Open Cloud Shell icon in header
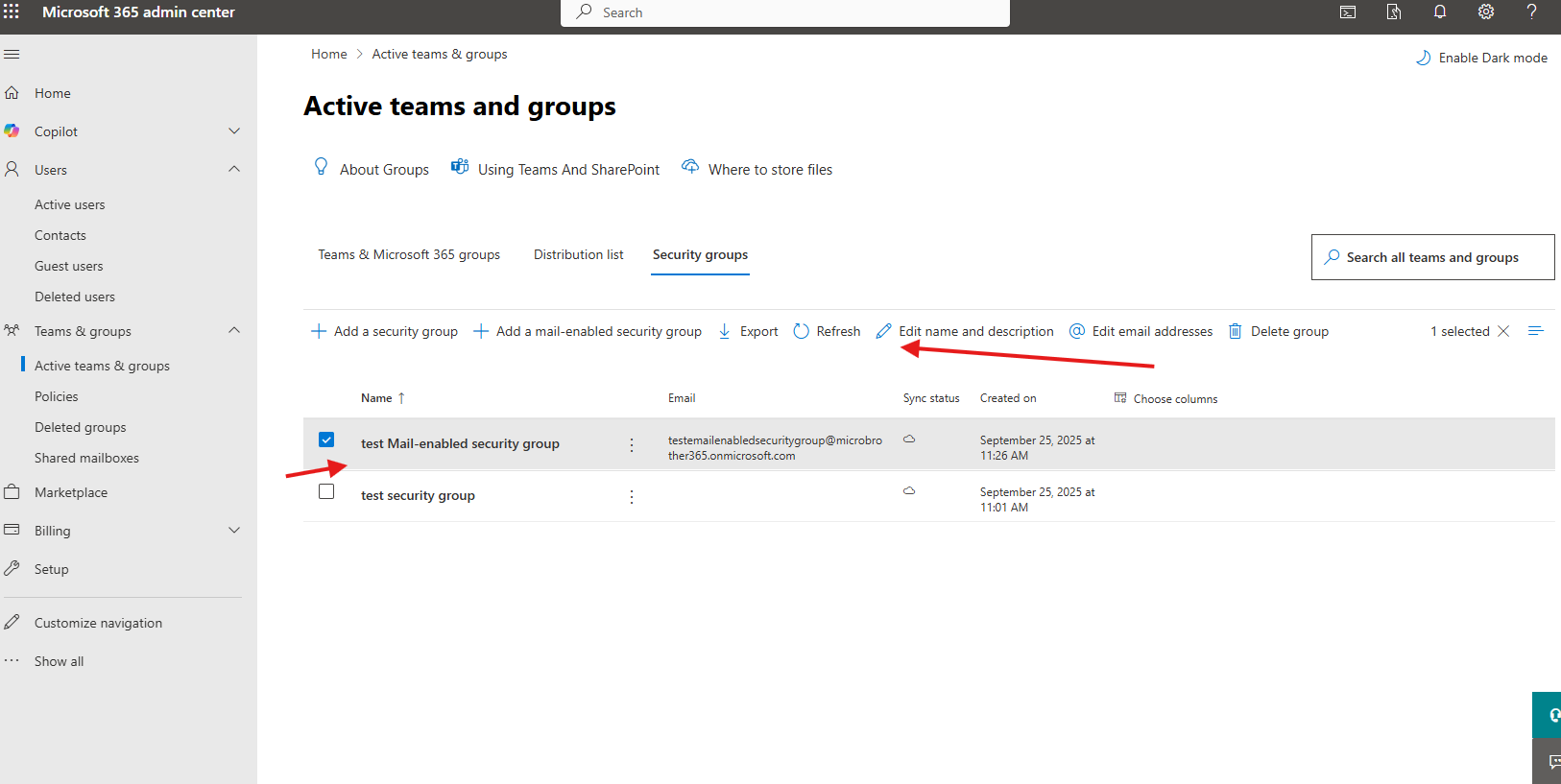This screenshot has width=1561, height=784. (x=1348, y=12)
